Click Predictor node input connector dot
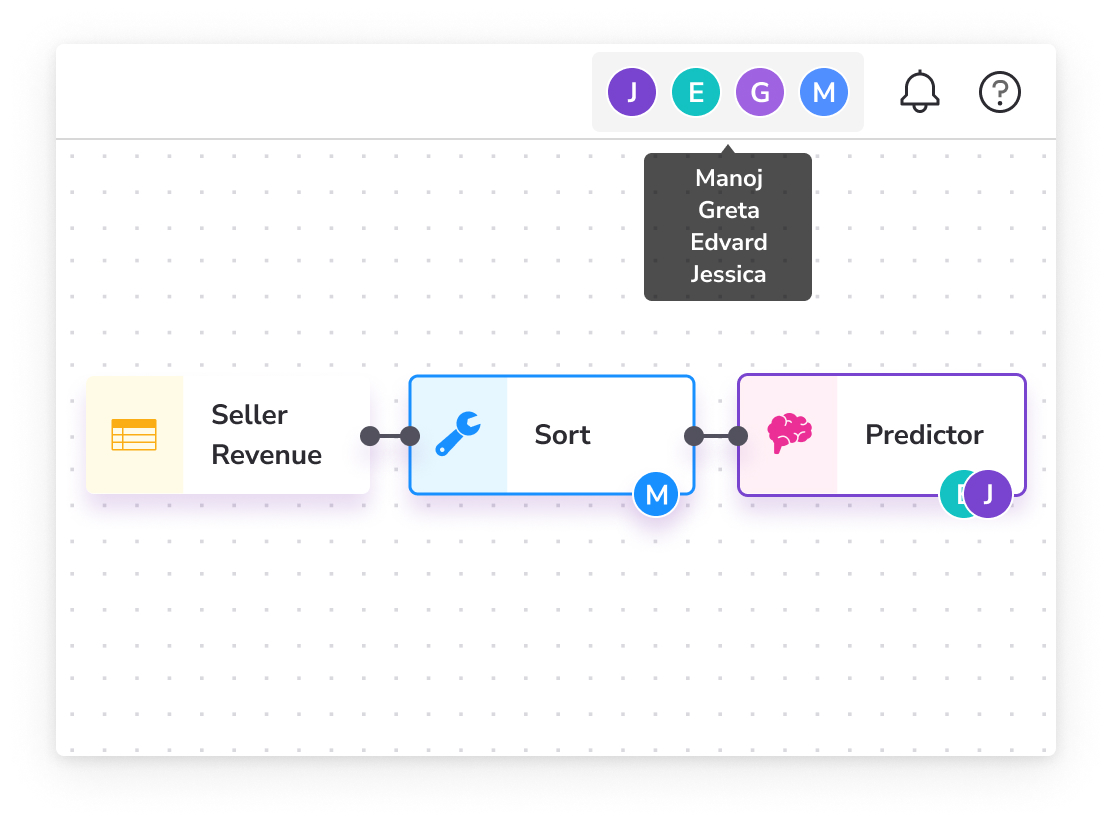This screenshot has height=824, width=1112. coord(738,436)
